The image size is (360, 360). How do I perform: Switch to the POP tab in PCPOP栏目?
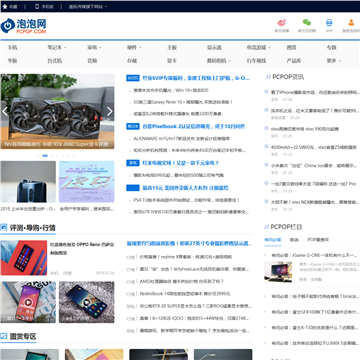coord(318,240)
